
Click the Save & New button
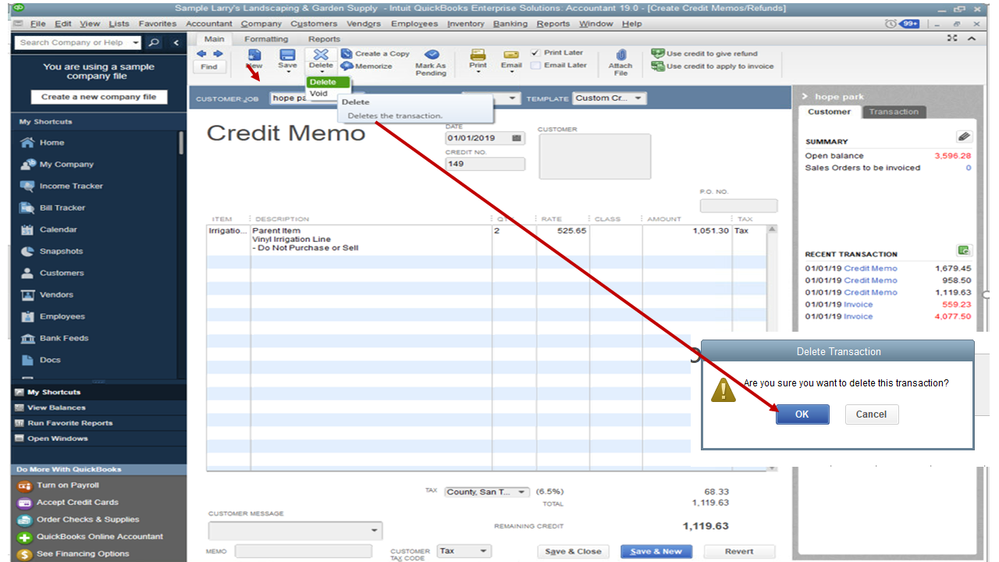(x=656, y=551)
